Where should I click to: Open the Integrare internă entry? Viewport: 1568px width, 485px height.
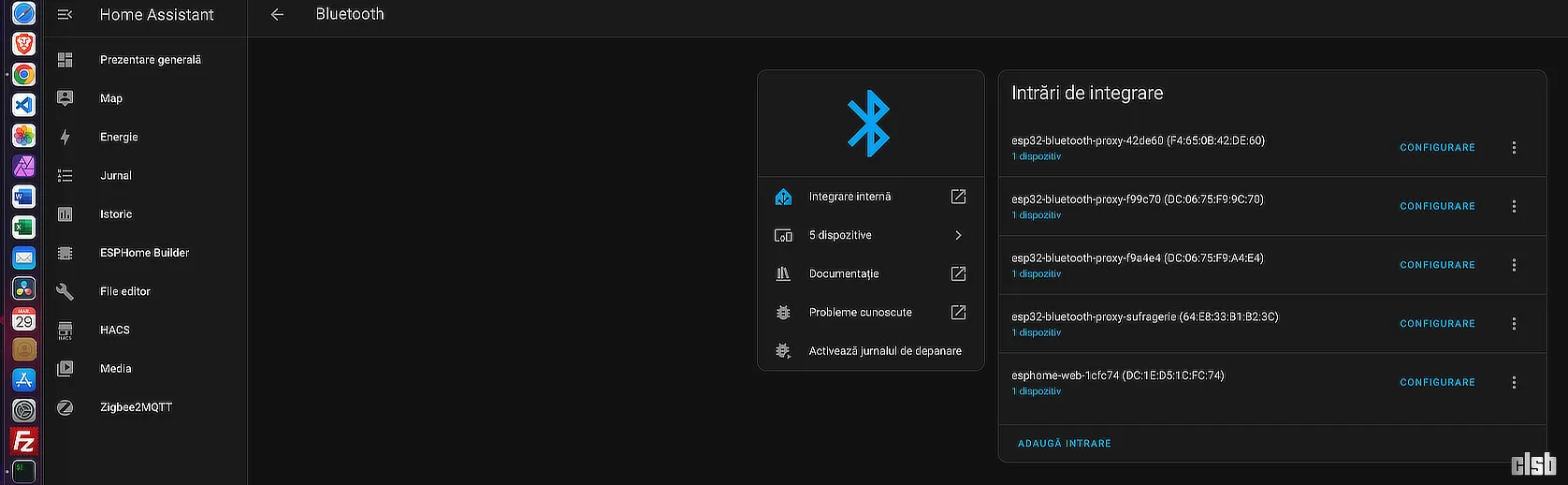point(870,197)
